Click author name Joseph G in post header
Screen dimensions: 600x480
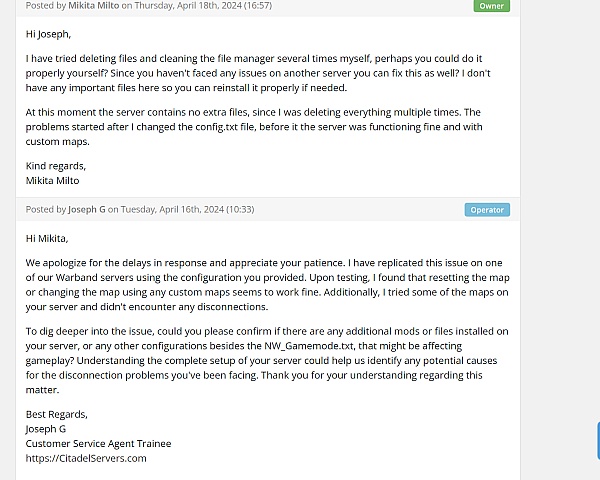[x=86, y=209]
